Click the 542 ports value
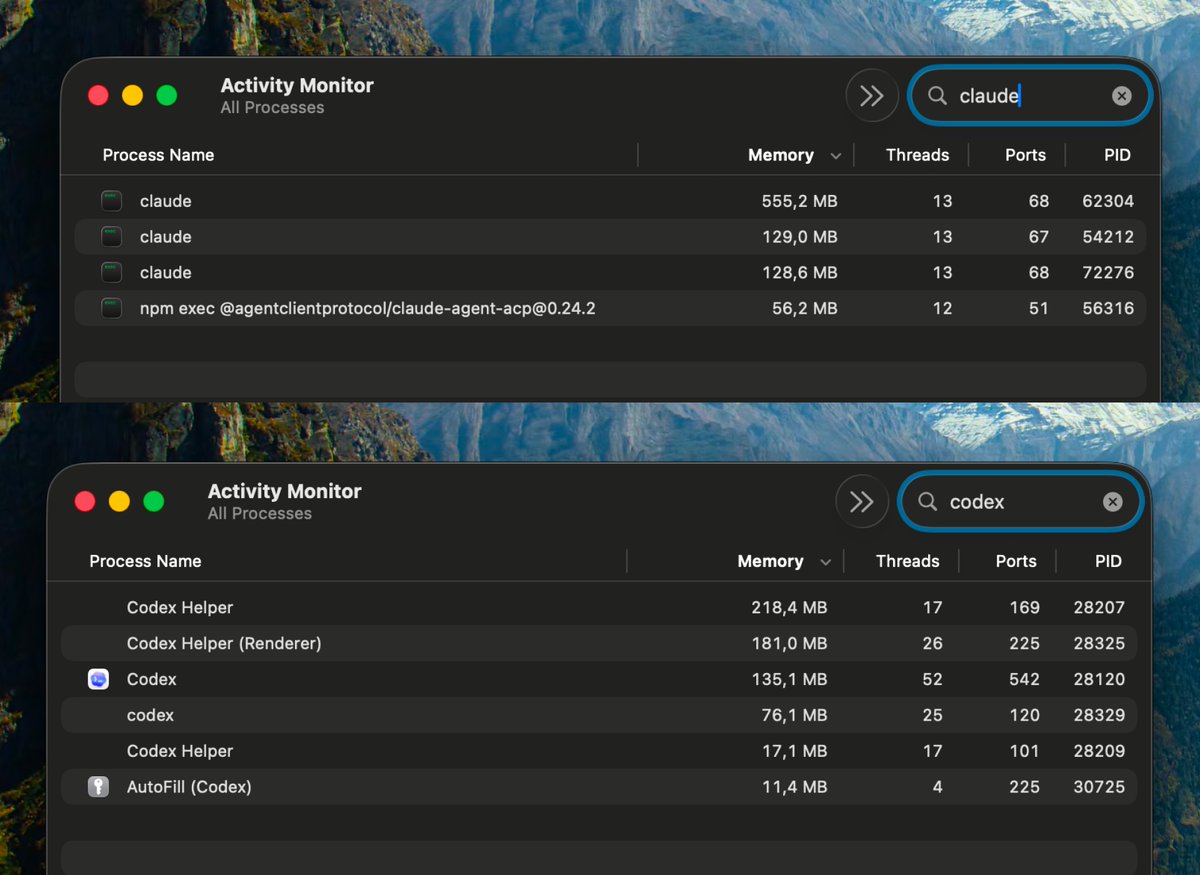Screen dimensions: 1200x875 click(x=1024, y=679)
